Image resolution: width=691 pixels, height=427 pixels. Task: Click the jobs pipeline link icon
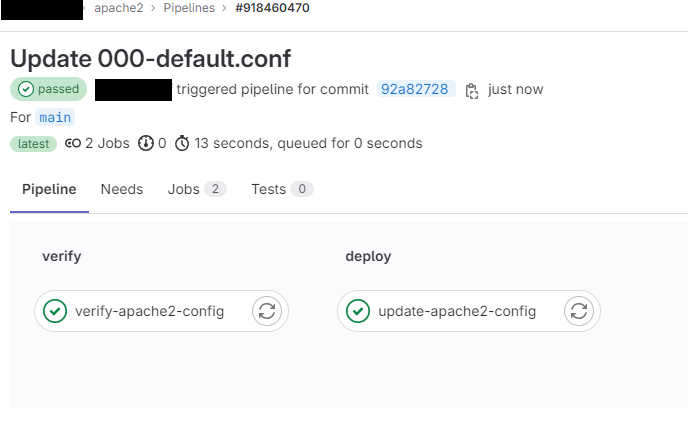click(73, 143)
